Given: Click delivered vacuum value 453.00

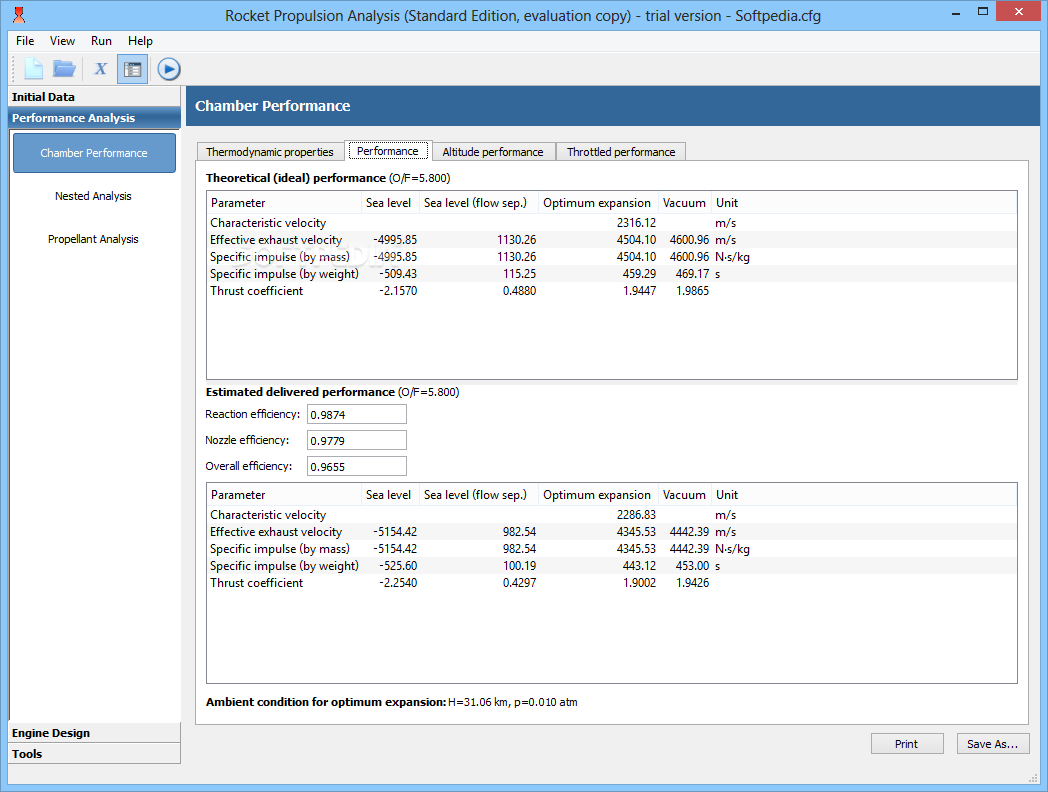Looking at the screenshot, I should click(692, 566).
